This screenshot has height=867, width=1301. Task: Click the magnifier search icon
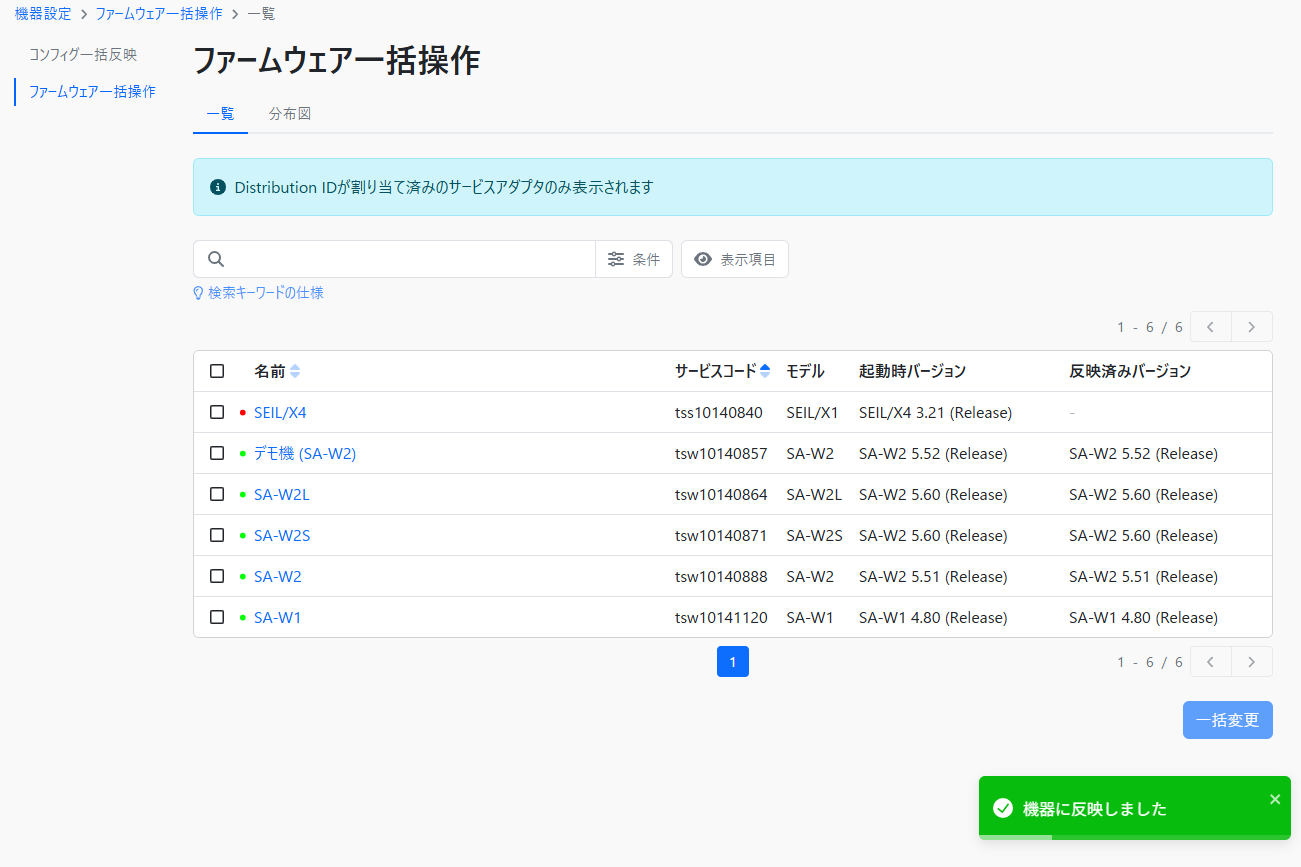tap(216, 259)
